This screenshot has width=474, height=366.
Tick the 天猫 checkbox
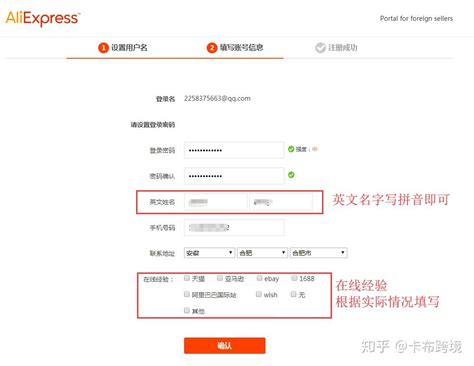(187, 278)
